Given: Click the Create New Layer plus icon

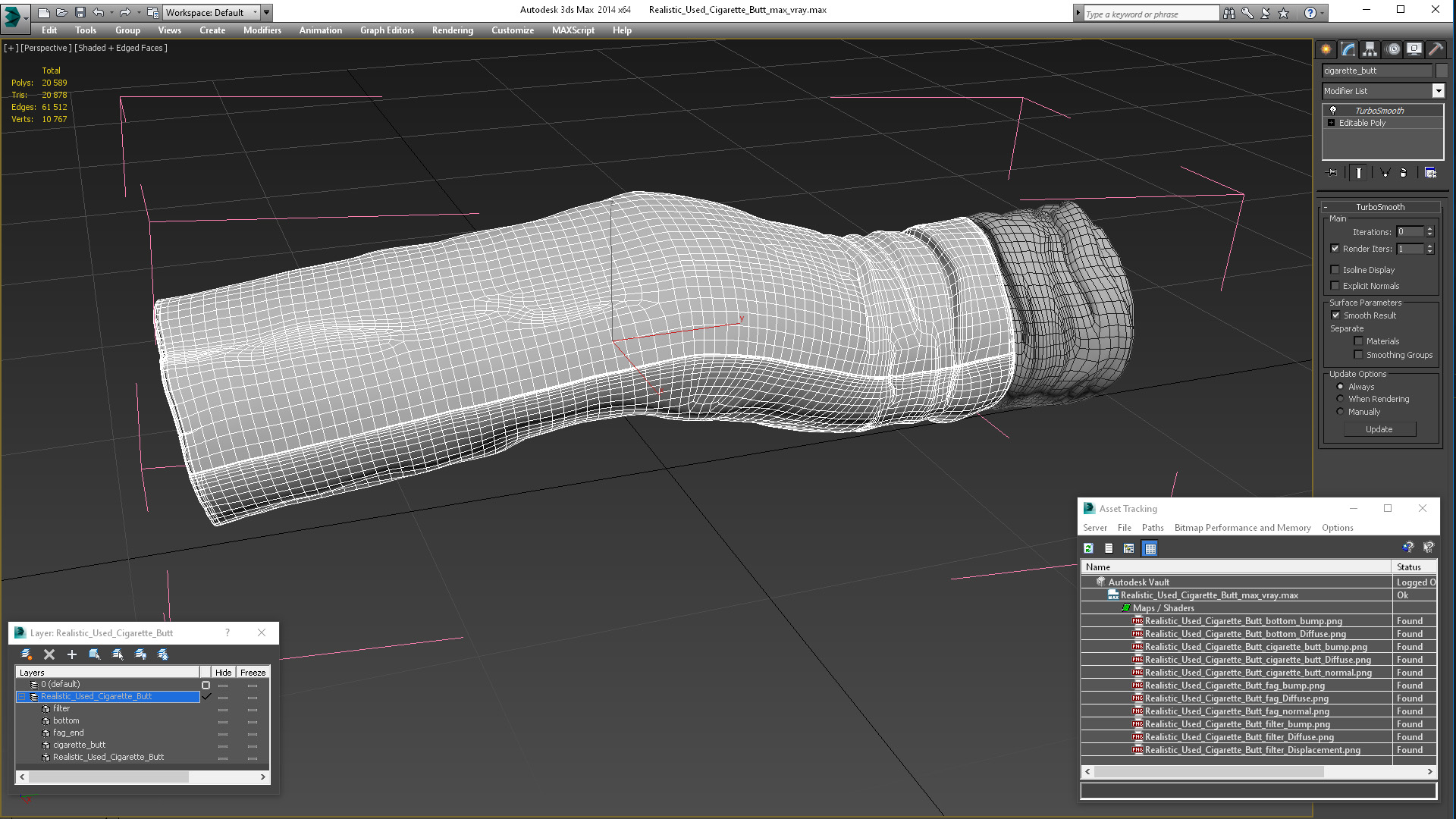Looking at the screenshot, I should point(72,654).
